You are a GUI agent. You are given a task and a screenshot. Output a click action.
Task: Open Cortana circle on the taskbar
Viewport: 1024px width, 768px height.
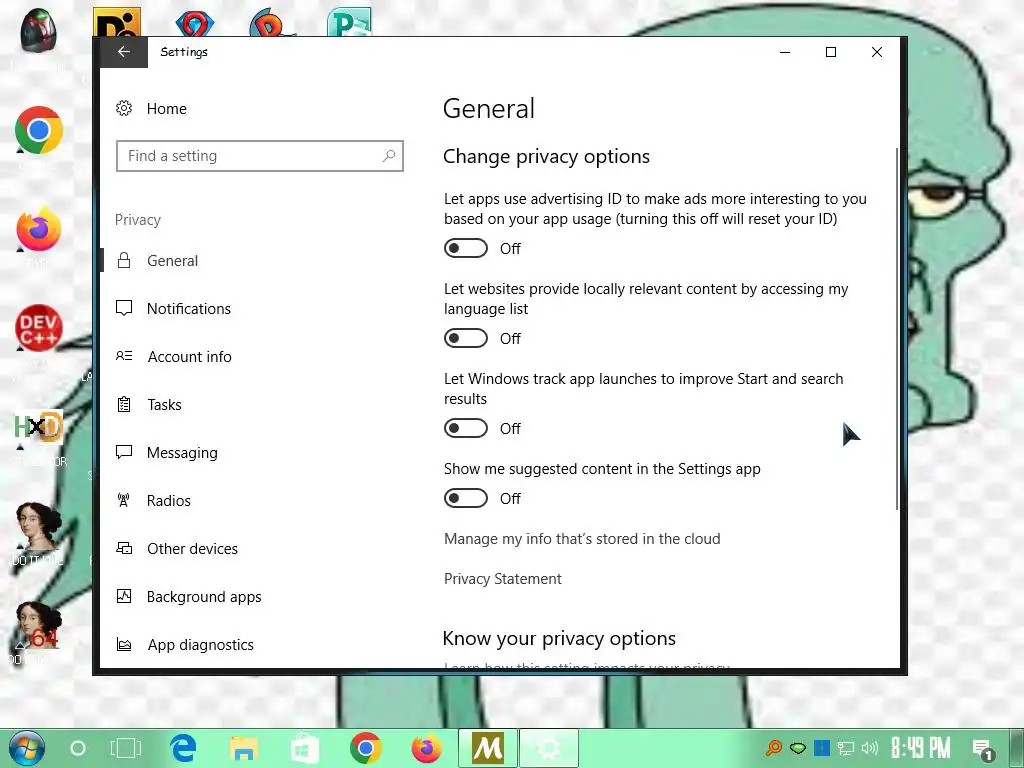click(78, 748)
